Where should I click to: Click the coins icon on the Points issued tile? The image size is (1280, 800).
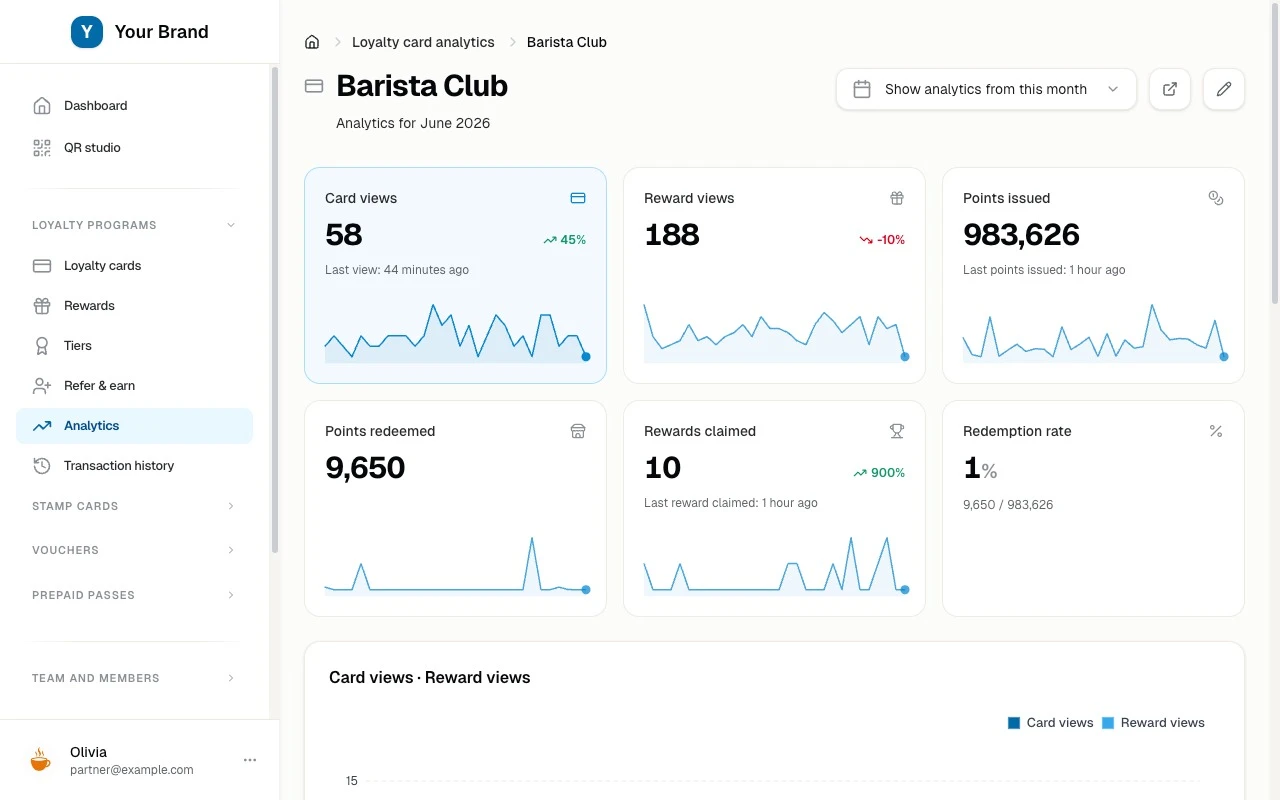pos(1216,198)
